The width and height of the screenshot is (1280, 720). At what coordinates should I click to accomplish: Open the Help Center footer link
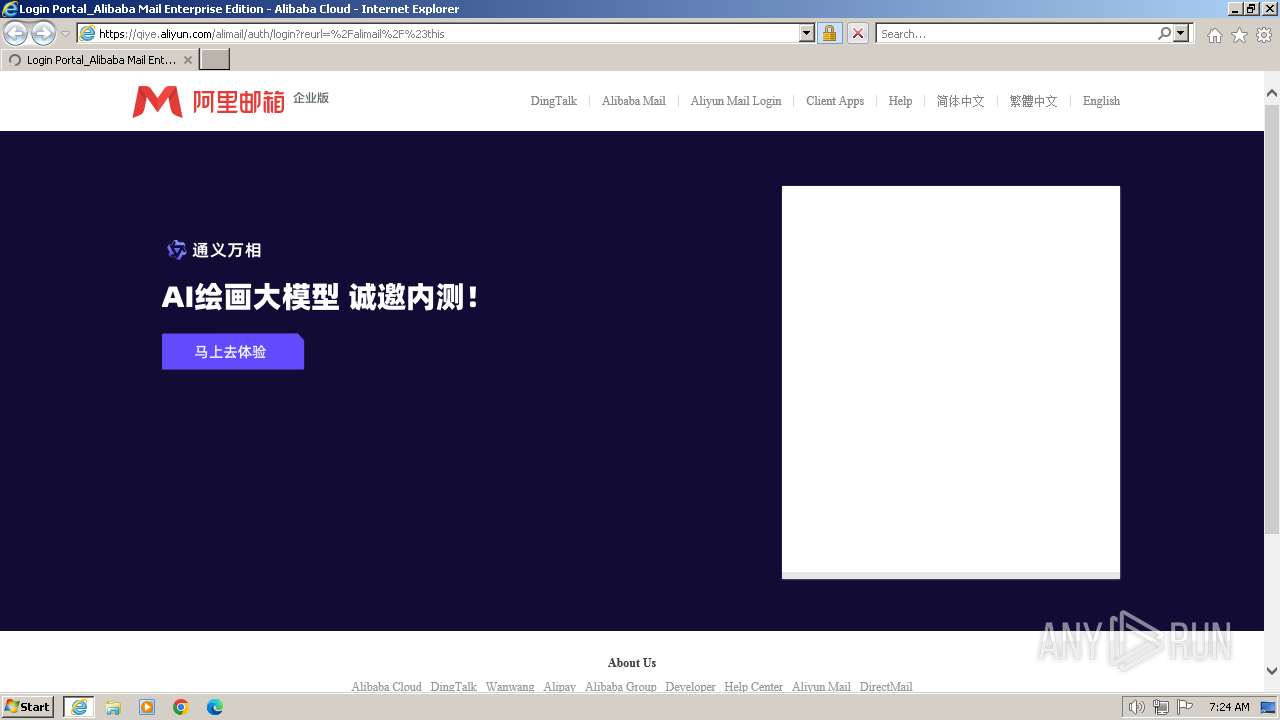(x=753, y=687)
